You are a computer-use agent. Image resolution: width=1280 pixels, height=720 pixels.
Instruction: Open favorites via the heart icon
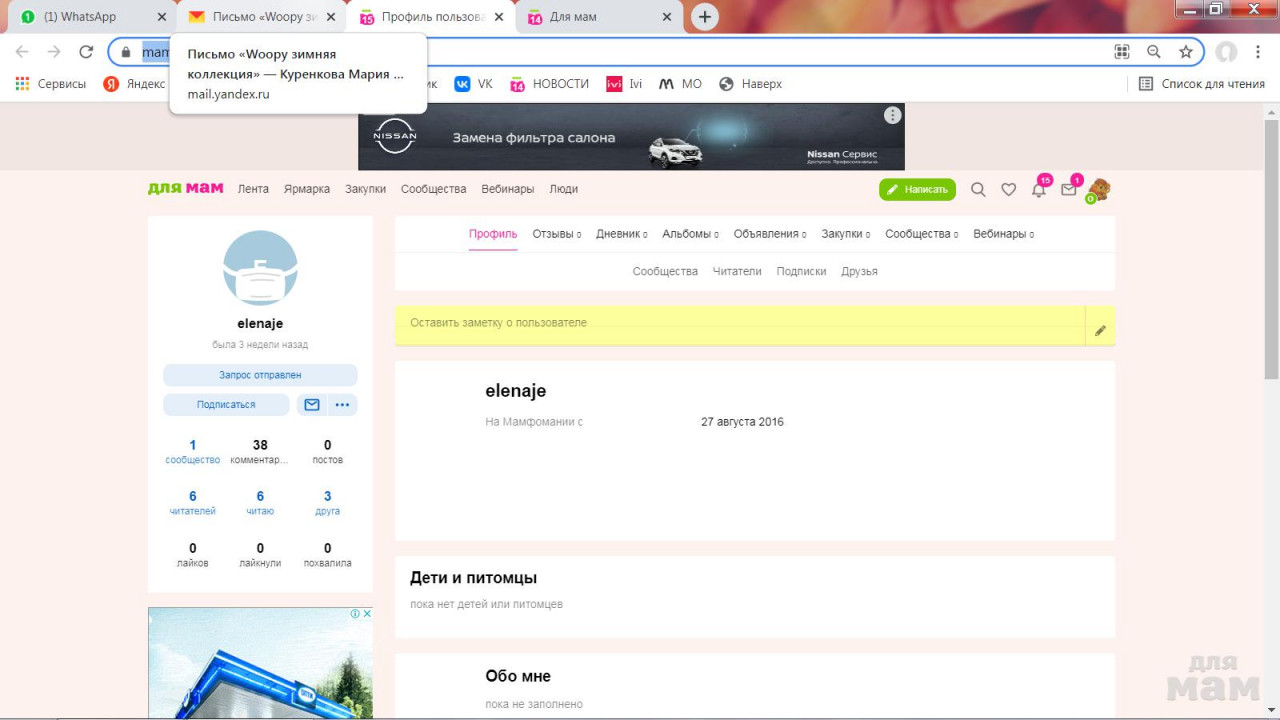pos(1008,190)
